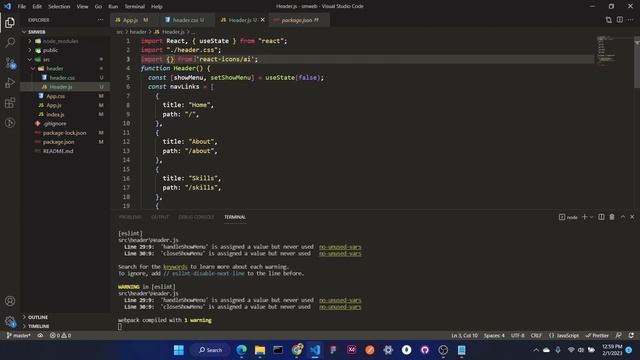Switch to the DEBUG CONSOLE panel tab
The image size is (640, 360).
coord(196,217)
